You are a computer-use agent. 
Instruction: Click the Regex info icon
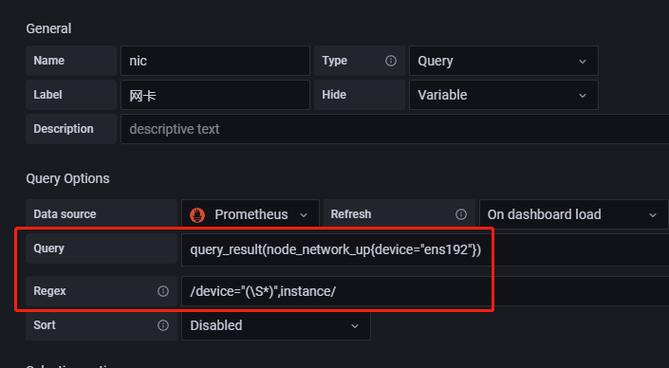click(163, 291)
